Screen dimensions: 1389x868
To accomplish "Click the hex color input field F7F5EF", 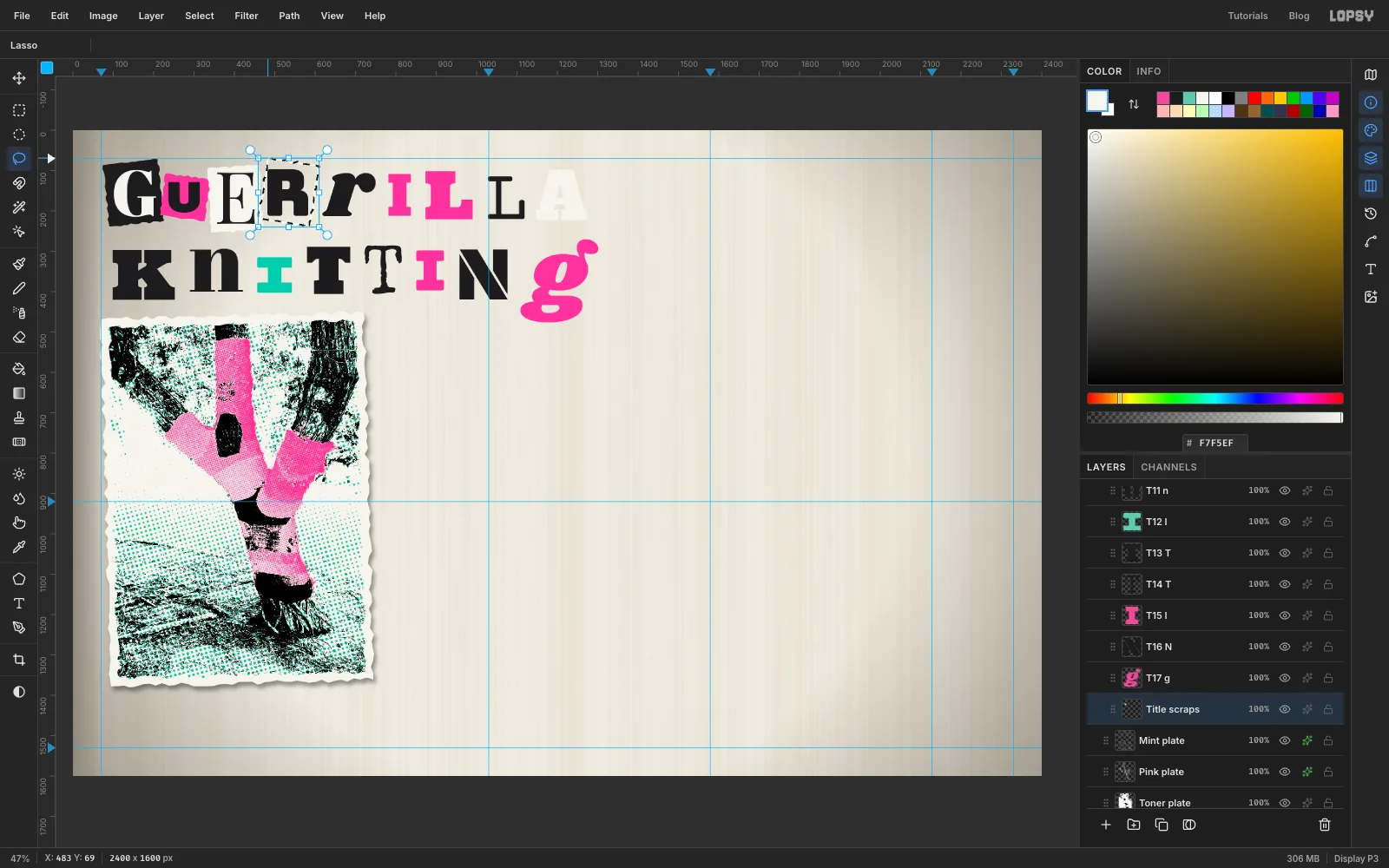I will click(x=1215, y=443).
